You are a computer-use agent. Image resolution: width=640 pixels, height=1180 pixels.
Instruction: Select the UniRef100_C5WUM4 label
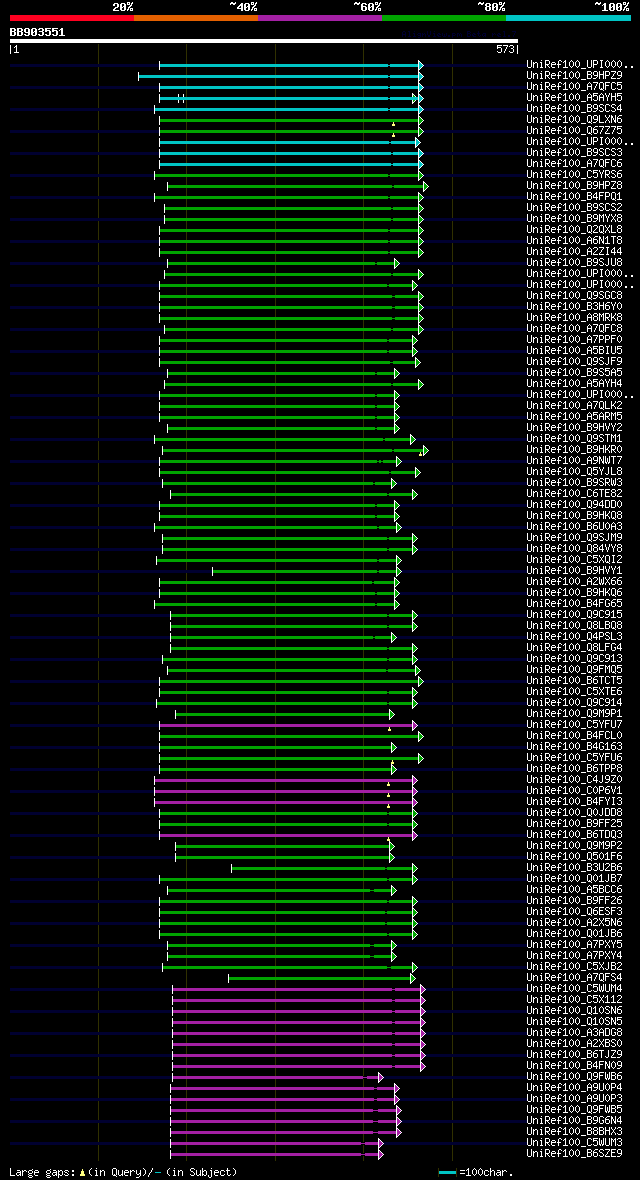[574, 989]
